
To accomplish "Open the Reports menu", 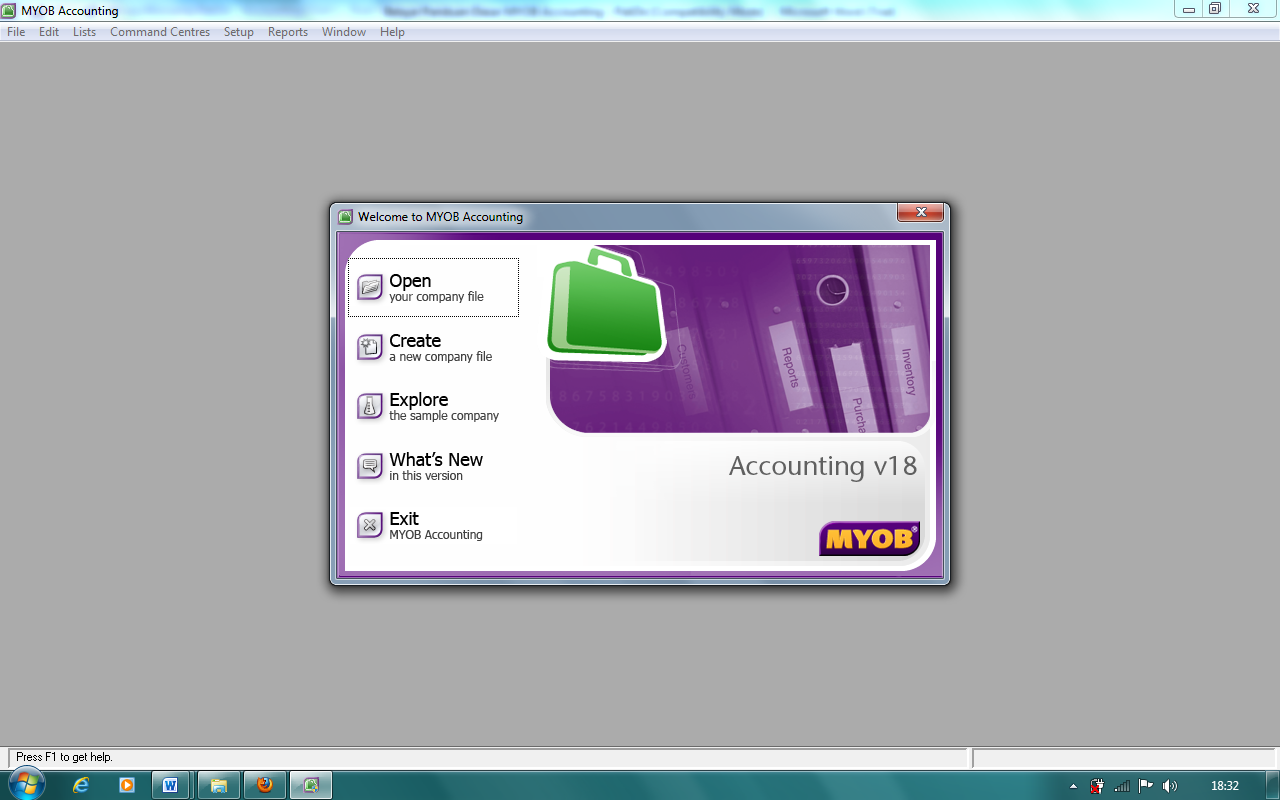I will (x=288, y=32).
